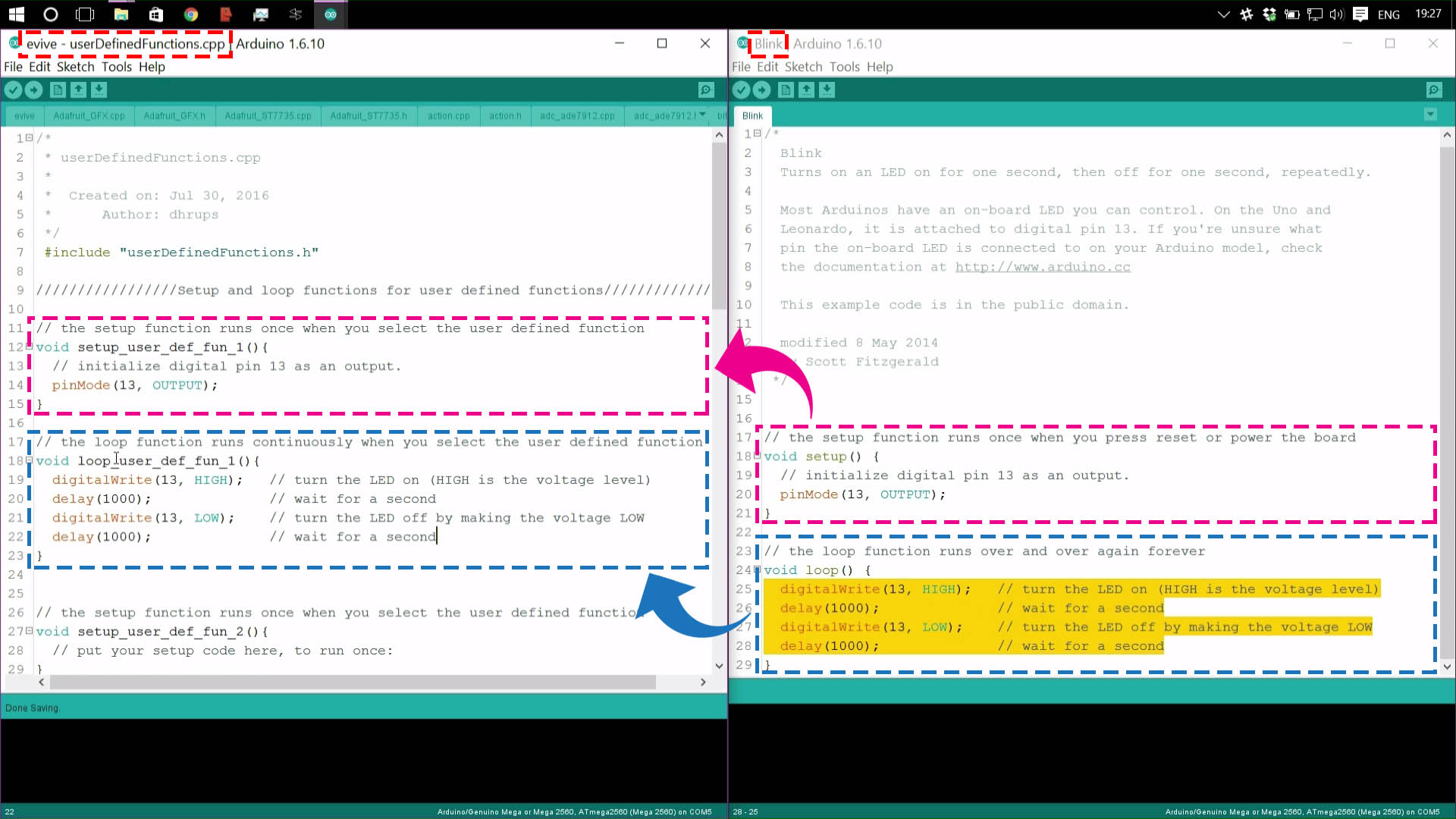The image size is (1456, 819).
Task: Open Windows Start menu
Action: 16,14
